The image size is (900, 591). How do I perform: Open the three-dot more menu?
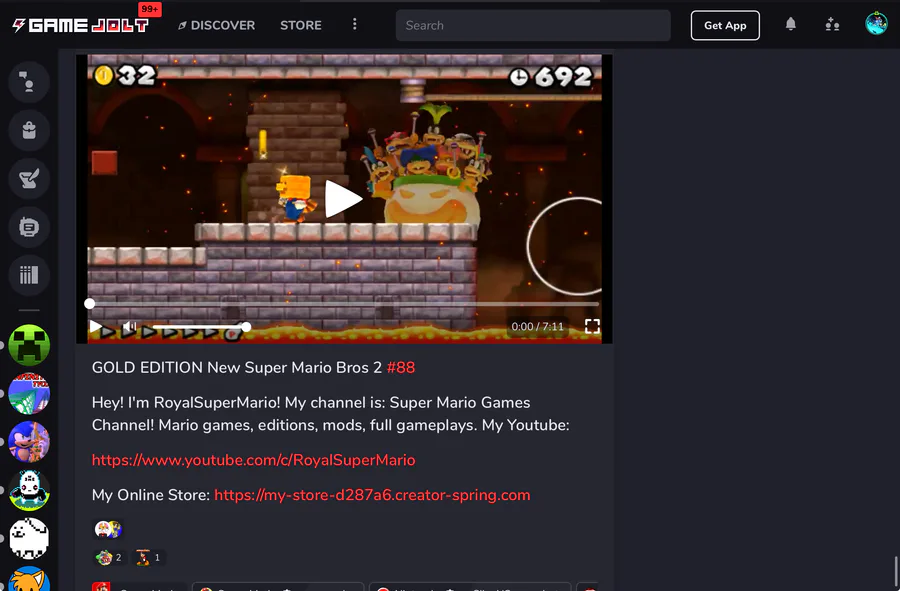(355, 24)
